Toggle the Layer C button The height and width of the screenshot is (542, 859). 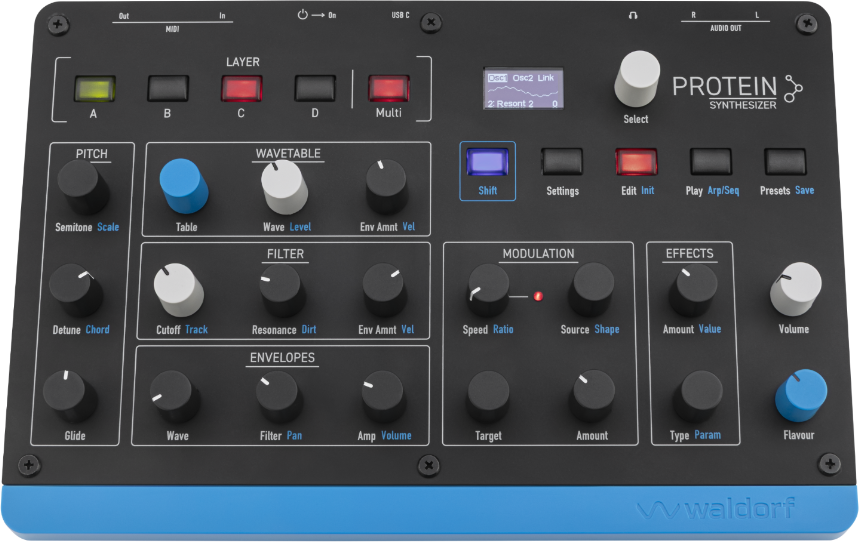point(241,88)
